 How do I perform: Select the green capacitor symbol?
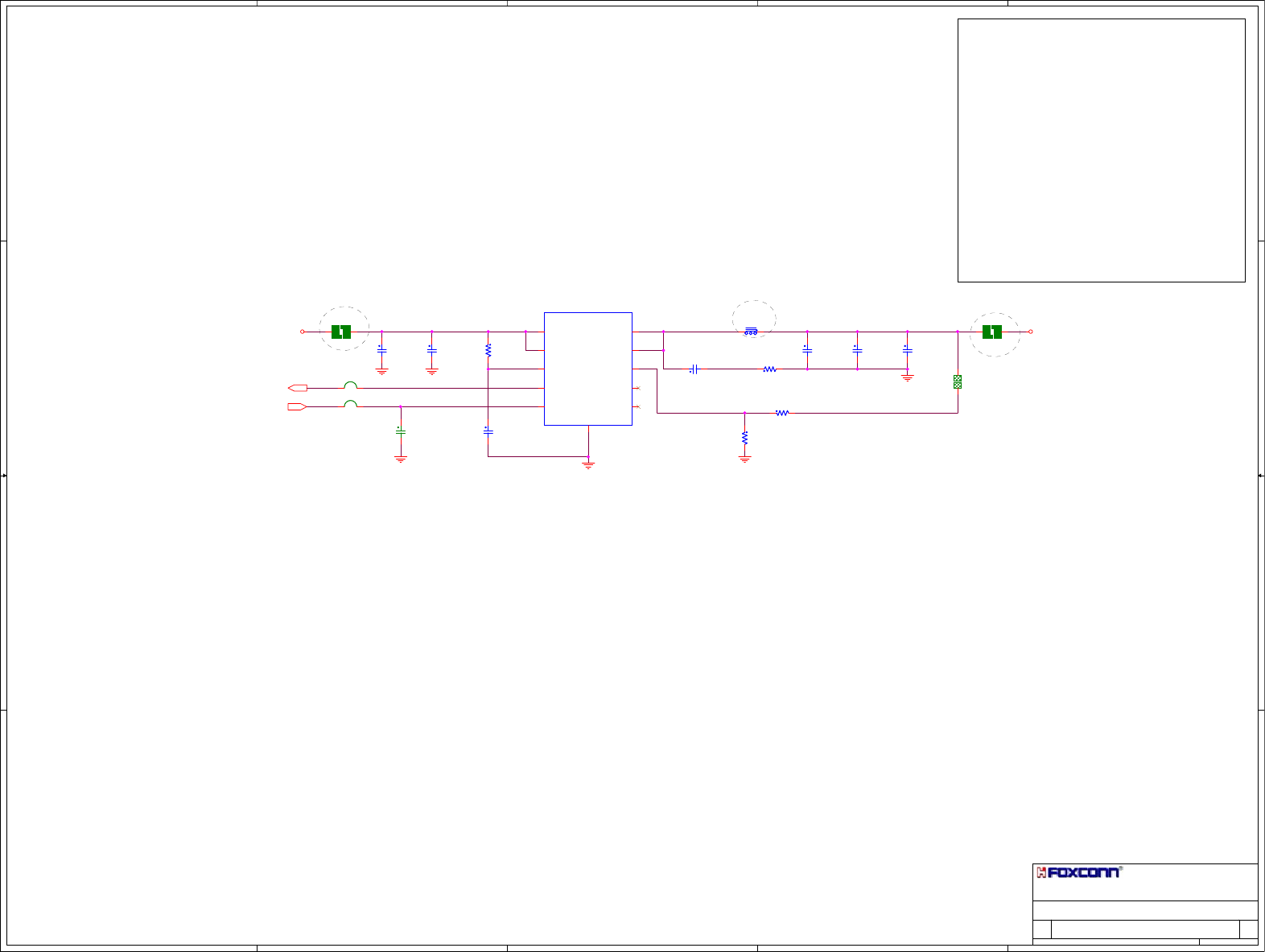point(401,431)
